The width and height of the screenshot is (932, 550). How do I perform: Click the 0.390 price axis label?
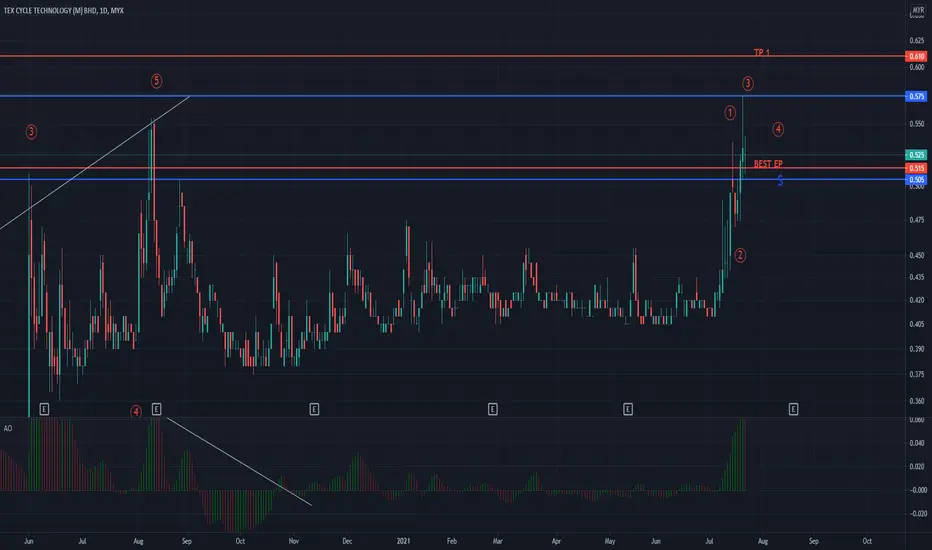917,349
